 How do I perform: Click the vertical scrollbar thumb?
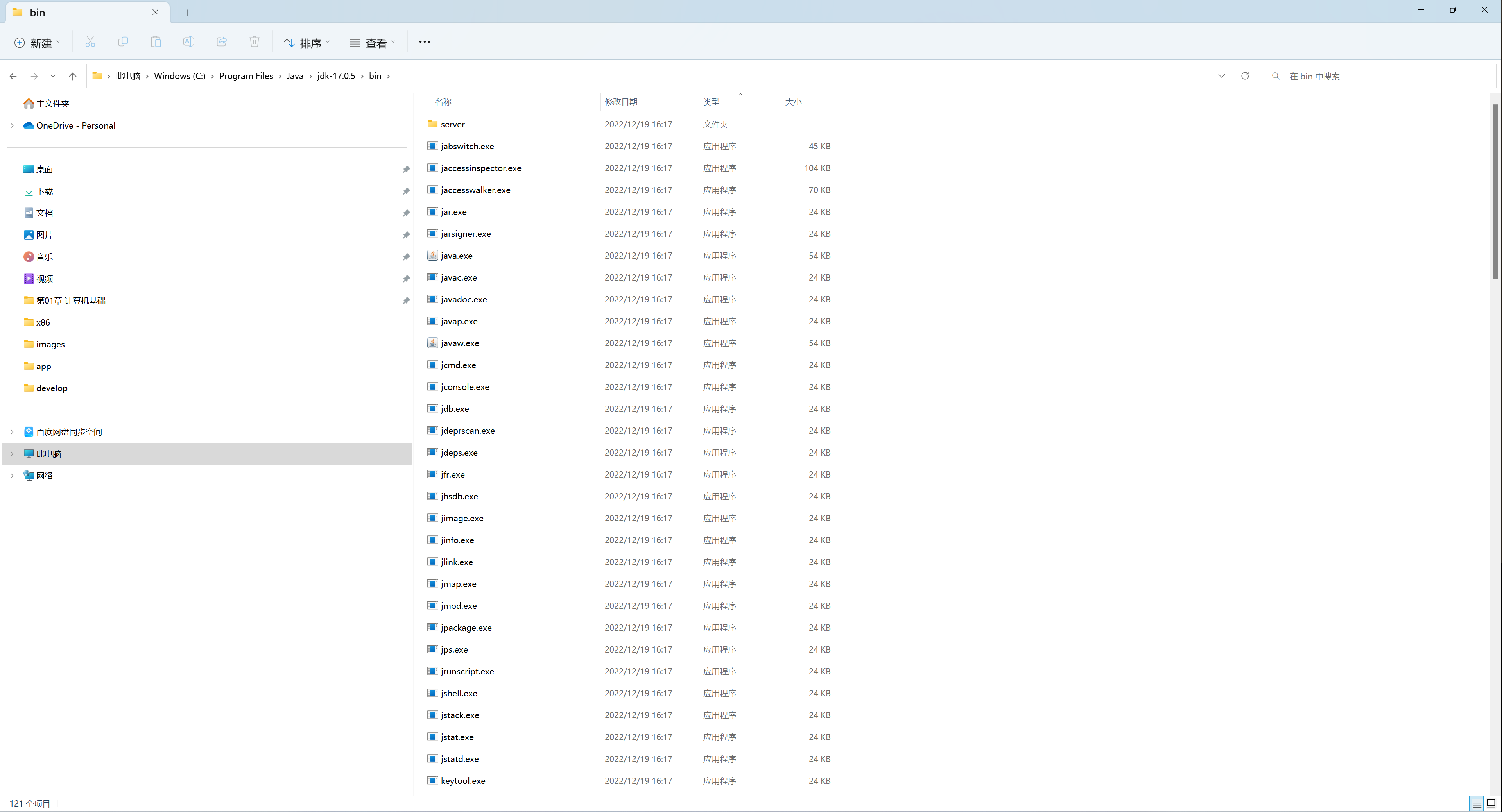(x=1496, y=191)
